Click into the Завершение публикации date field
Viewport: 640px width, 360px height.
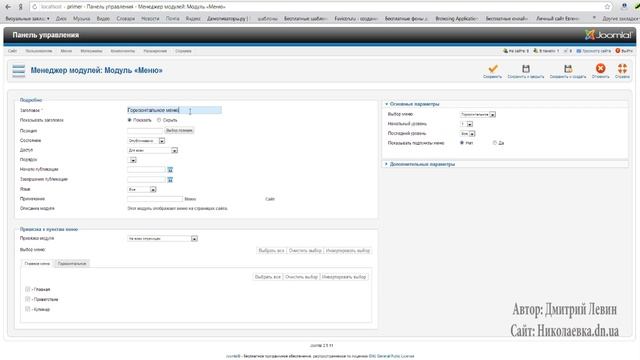(146, 180)
